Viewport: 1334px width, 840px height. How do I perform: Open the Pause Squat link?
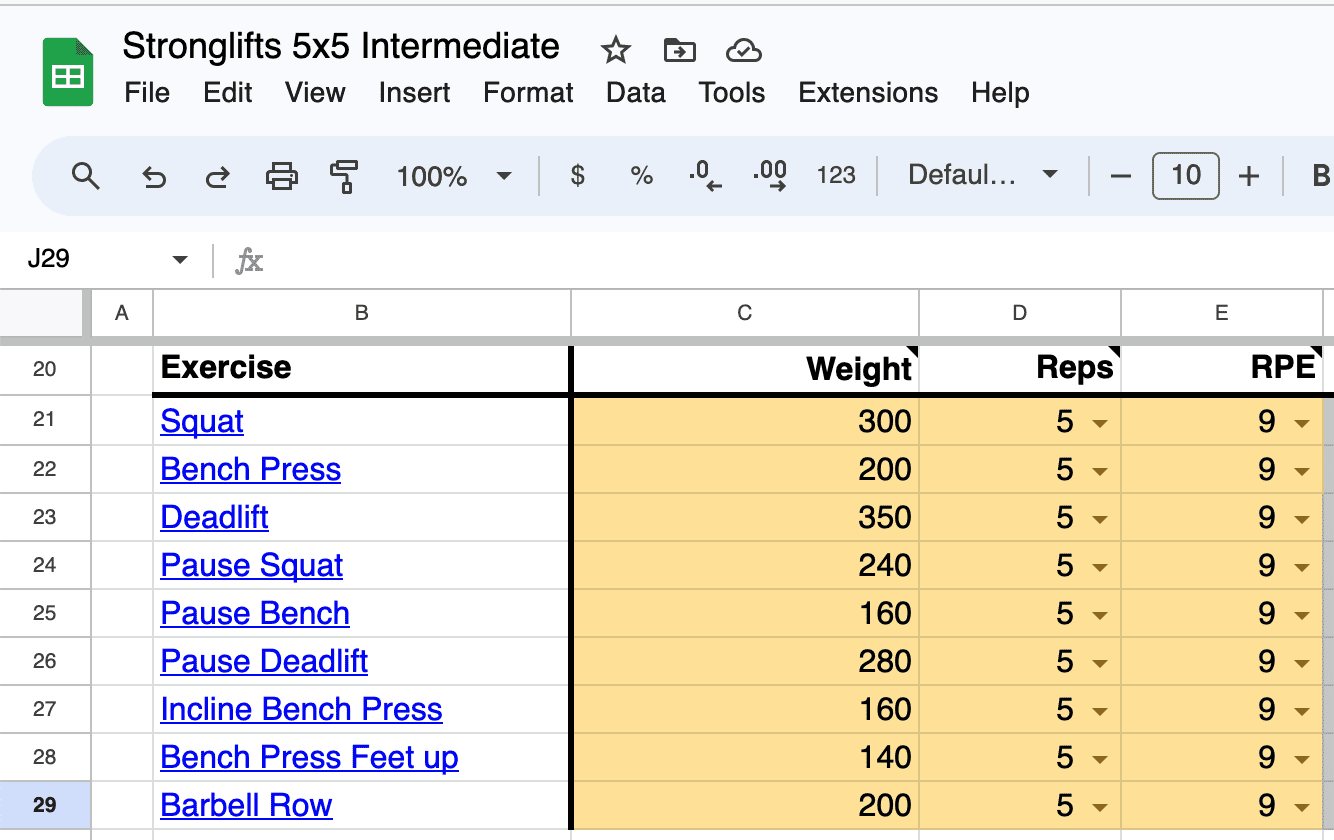251,566
